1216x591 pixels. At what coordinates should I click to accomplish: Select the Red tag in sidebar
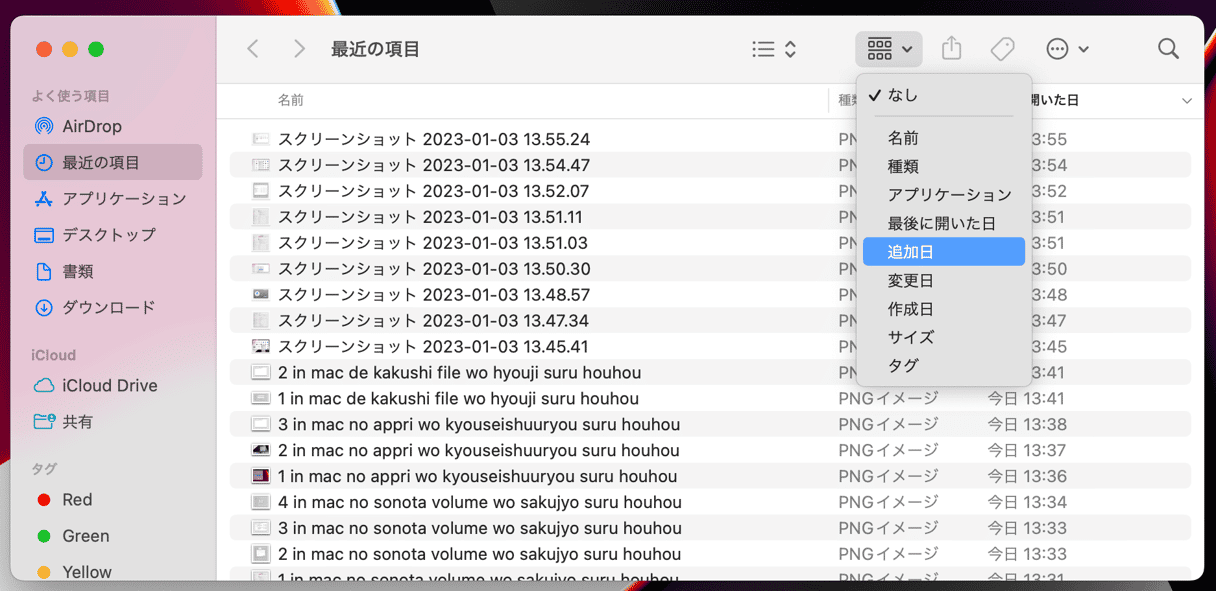click(x=77, y=499)
